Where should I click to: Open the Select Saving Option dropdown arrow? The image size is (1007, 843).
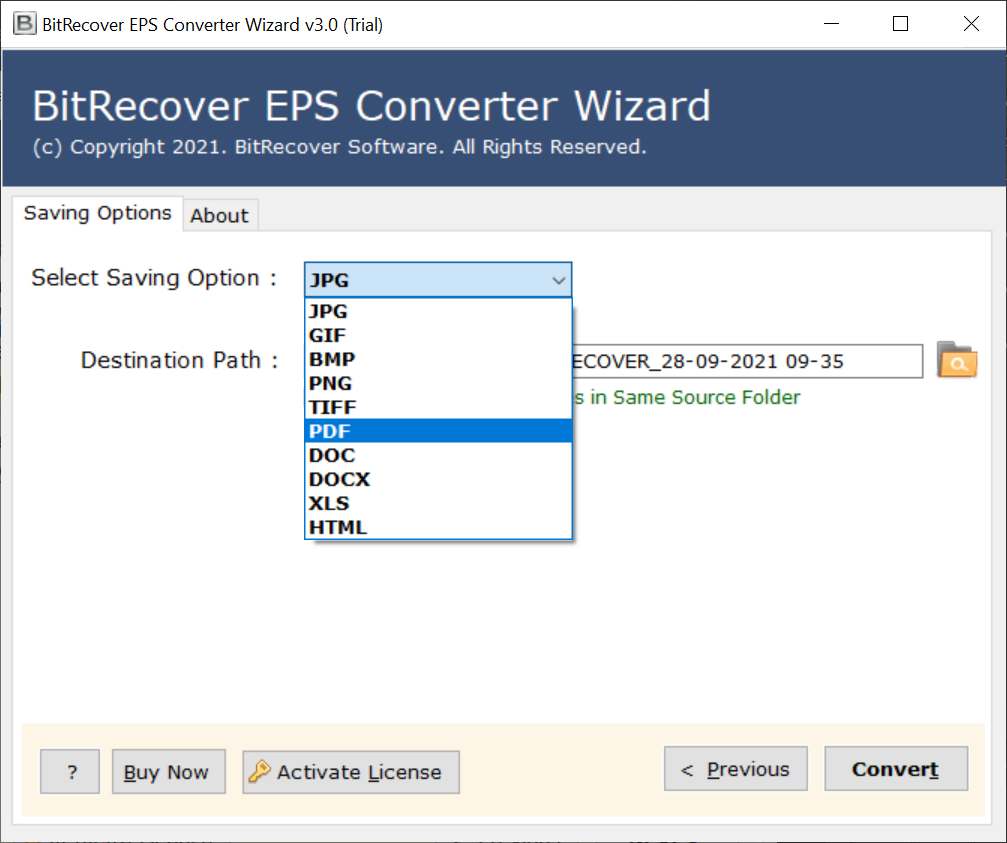[558, 281]
